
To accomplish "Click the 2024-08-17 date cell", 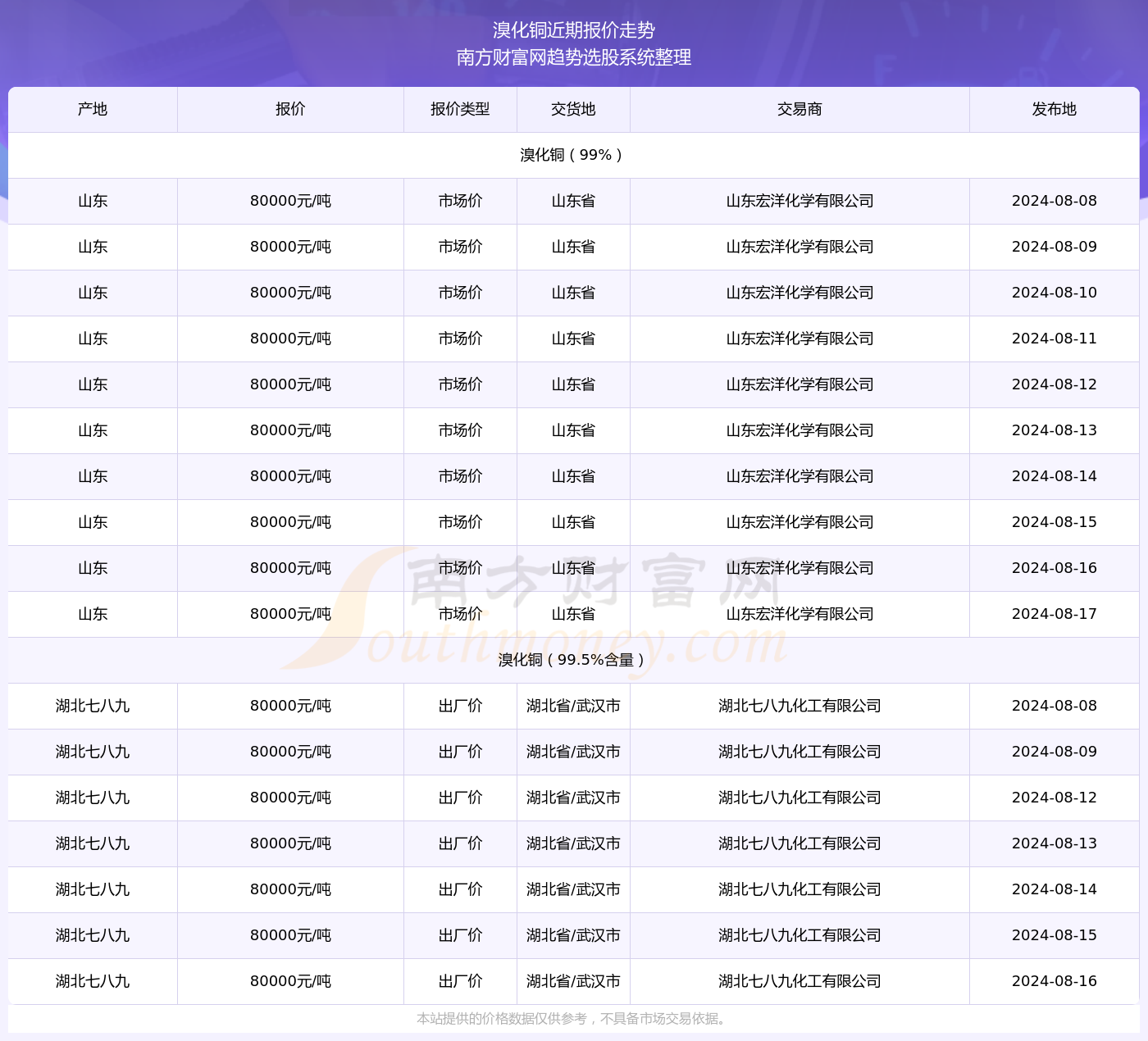I will 1054,614.
